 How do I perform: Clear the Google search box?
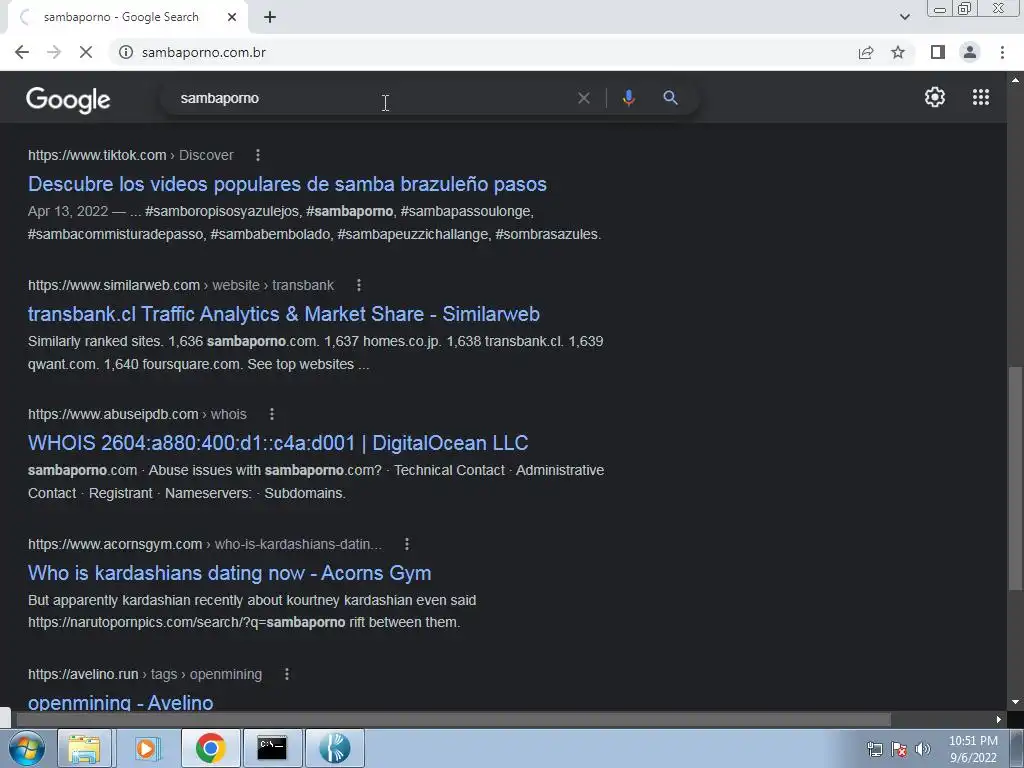coord(584,98)
